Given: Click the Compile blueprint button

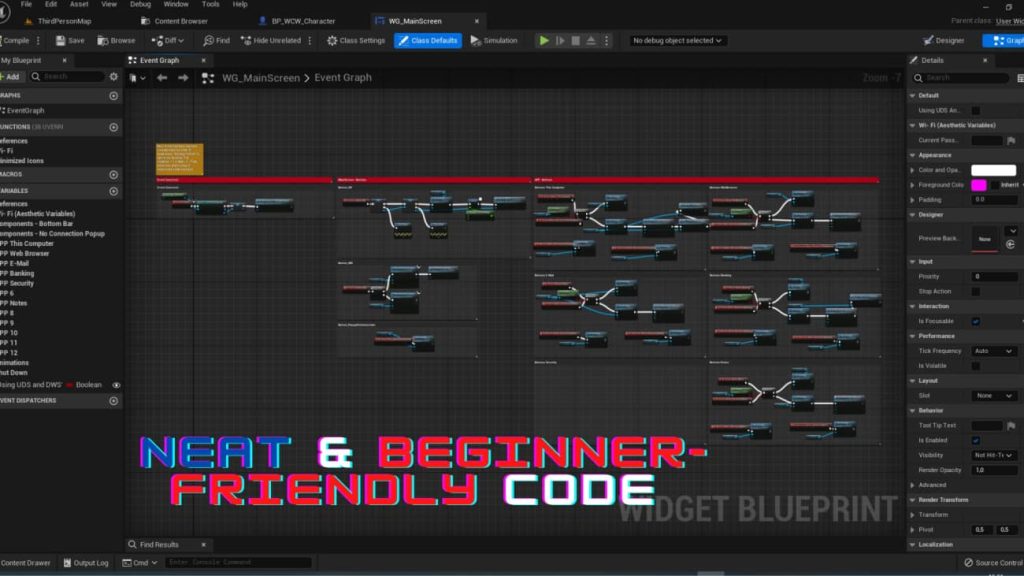Looking at the screenshot, I should click(15, 41).
